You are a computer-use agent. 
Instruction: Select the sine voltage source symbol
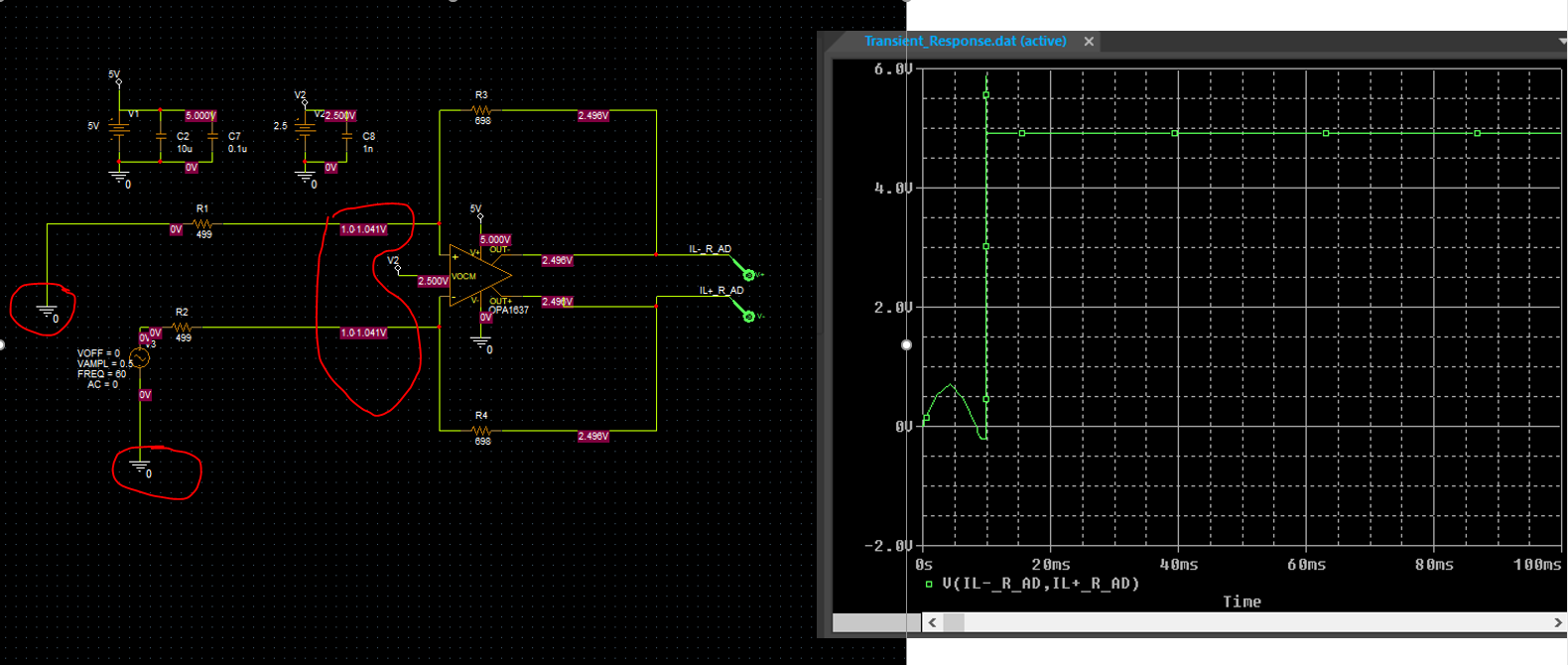[140, 358]
